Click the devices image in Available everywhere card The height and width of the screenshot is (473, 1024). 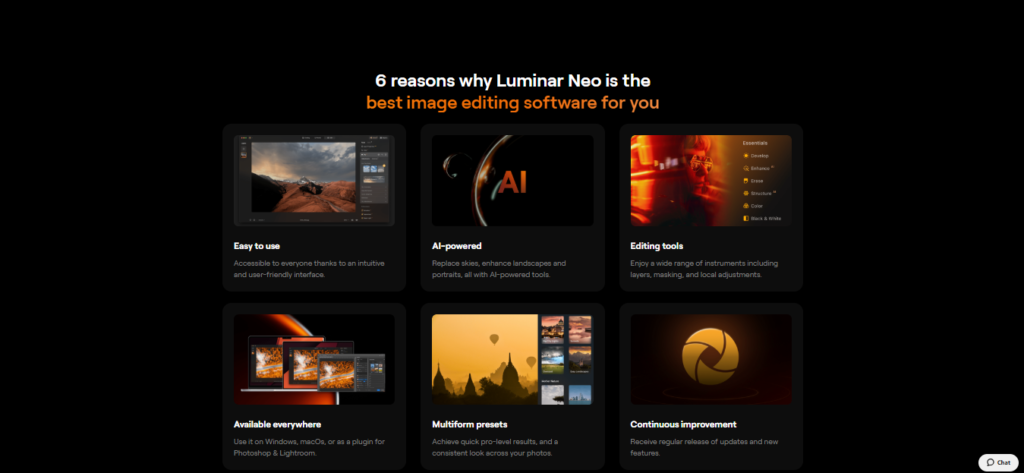tap(314, 359)
